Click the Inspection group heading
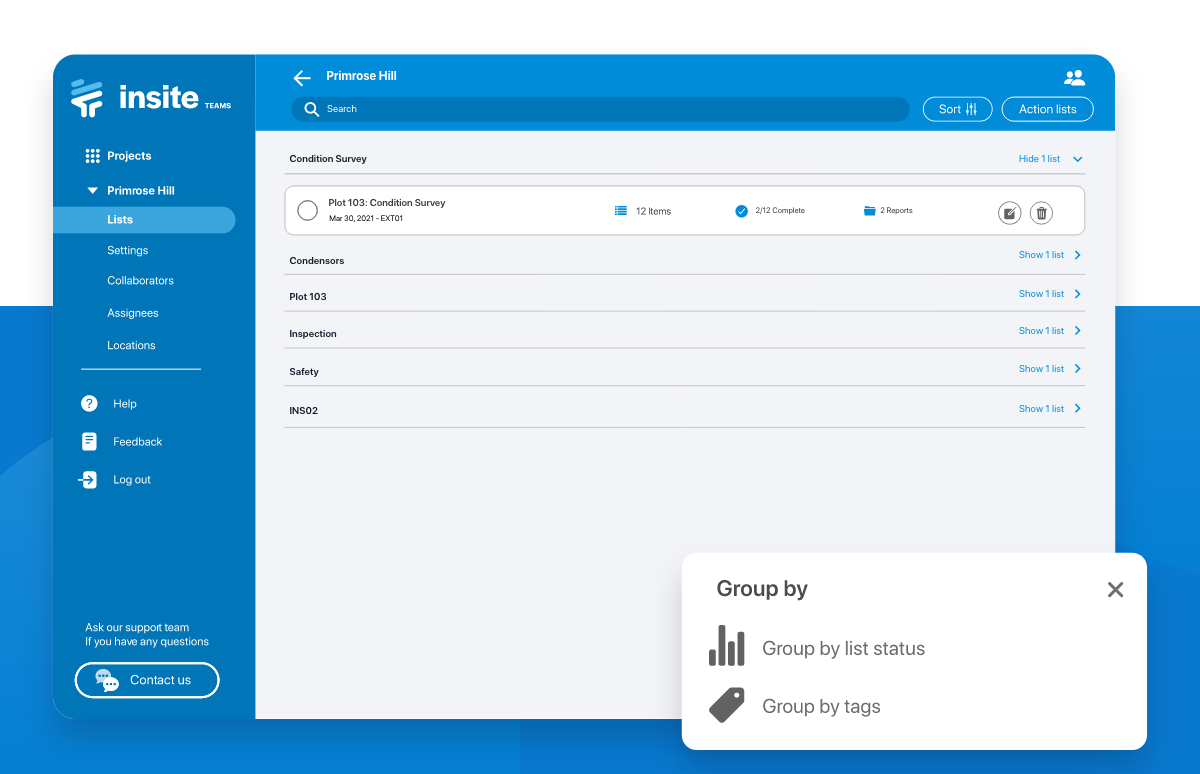Screen dimensions: 1200x774 point(313,334)
